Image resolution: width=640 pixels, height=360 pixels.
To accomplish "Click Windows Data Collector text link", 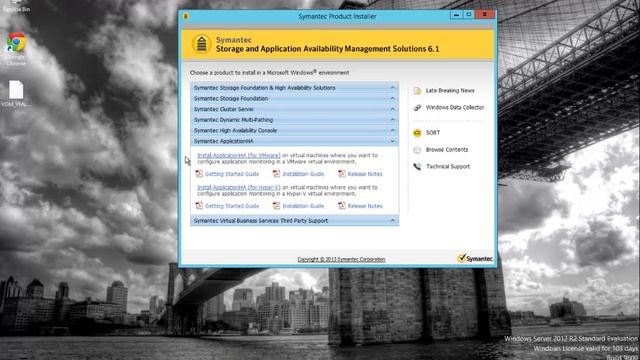I will pos(455,107).
